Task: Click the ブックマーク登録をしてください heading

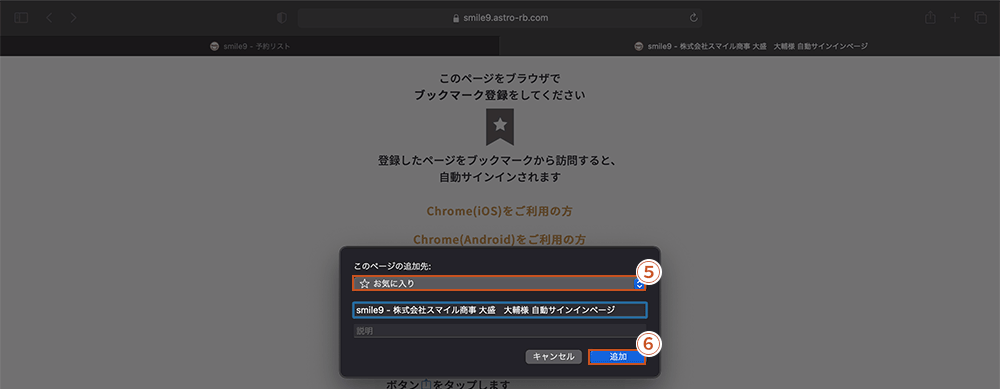Action: click(x=500, y=96)
